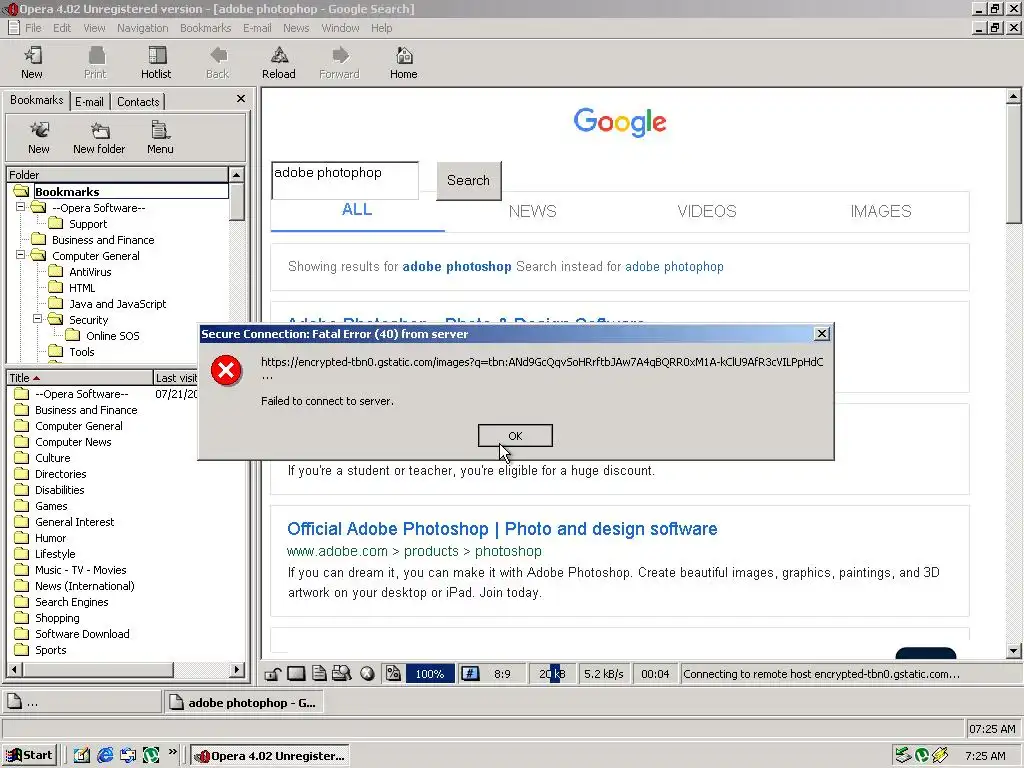
Task: Click New bookmark icon in Hotlist
Action: pyautogui.click(x=39, y=131)
